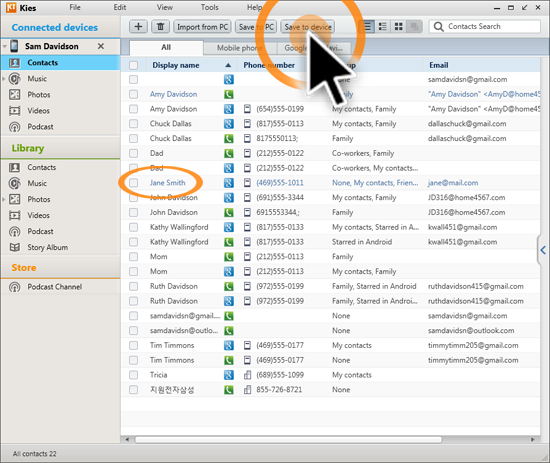The height and width of the screenshot is (463, 550).
Task: Click the Email column header
Action: (438, 65)
